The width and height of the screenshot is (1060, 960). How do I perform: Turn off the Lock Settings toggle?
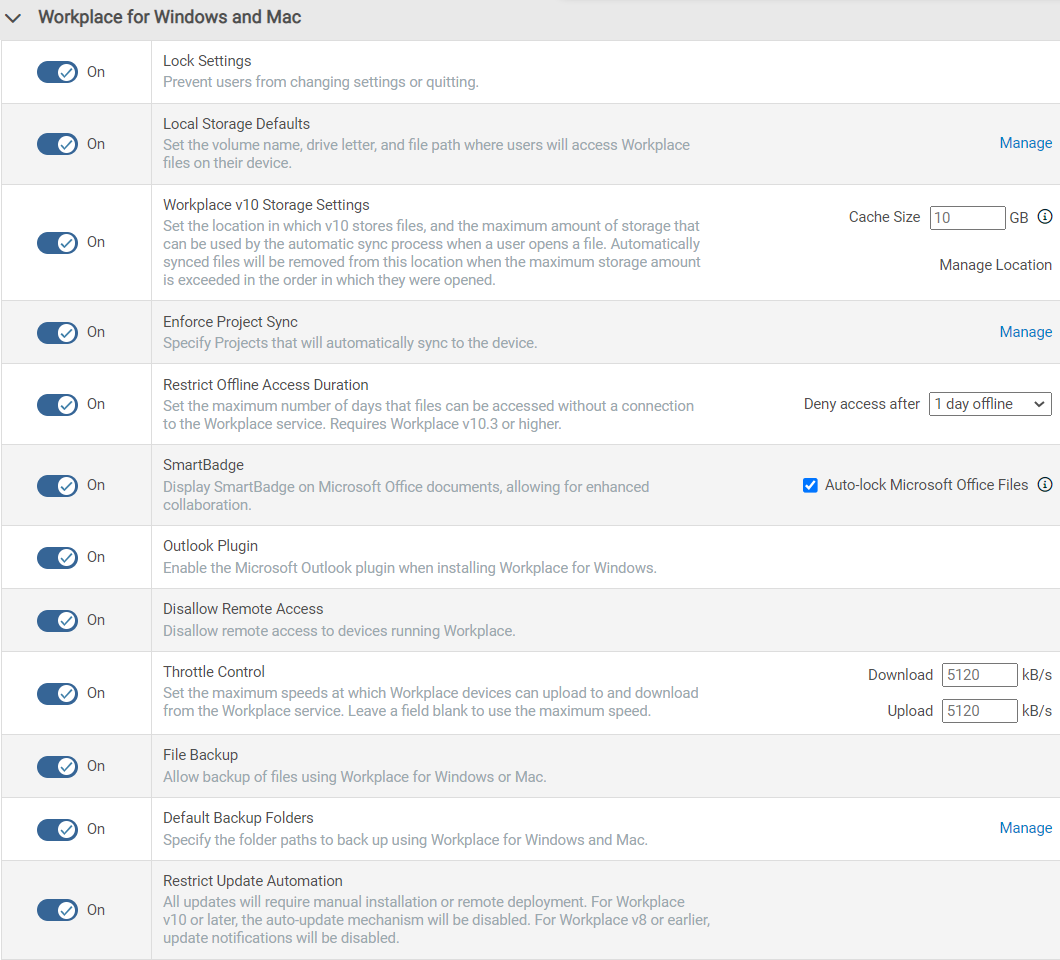pos(57,72)
